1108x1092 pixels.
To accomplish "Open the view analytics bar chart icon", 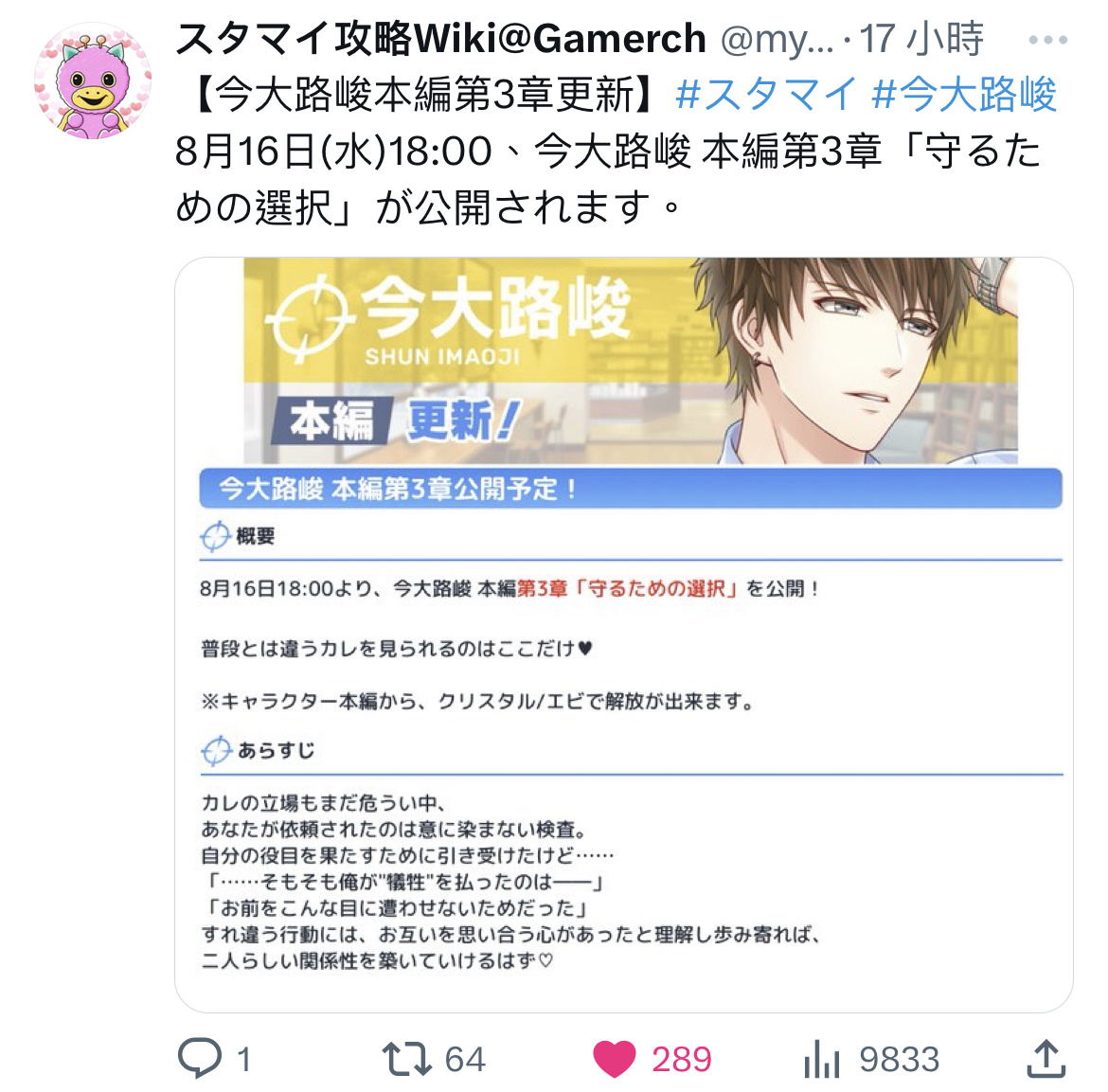I will pyautogui.click(x=822, y=1059).
